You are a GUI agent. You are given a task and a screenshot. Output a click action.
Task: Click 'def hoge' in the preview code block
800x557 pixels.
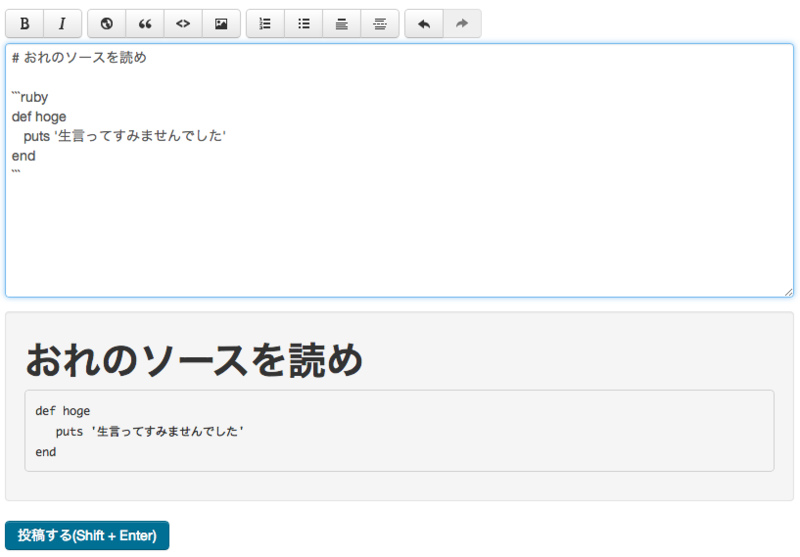pos(63,411)
